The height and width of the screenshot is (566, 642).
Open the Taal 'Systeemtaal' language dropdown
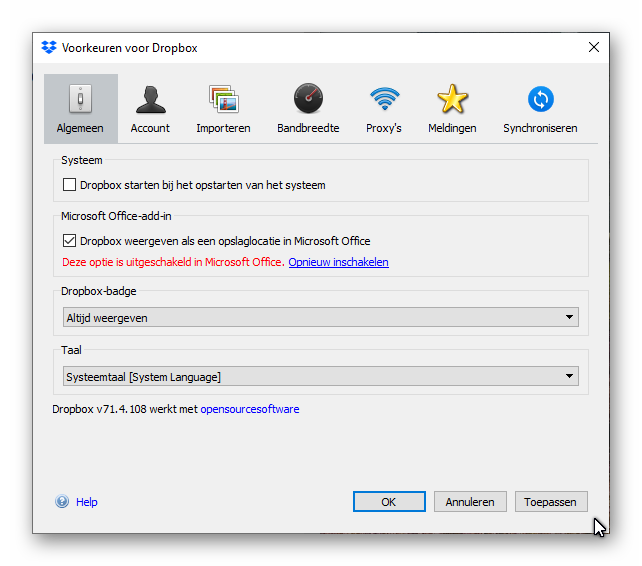pyautogui.click(x=321, y=376)
